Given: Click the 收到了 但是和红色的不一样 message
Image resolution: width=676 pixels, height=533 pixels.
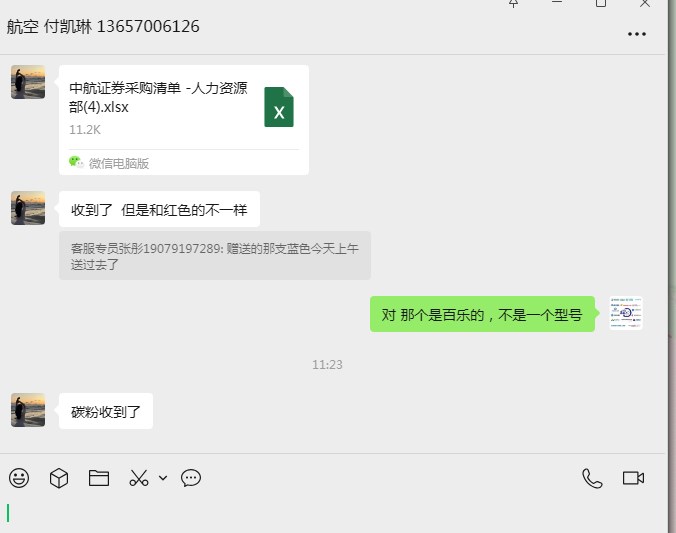Looking at the screenshot, I should (159, 209).
